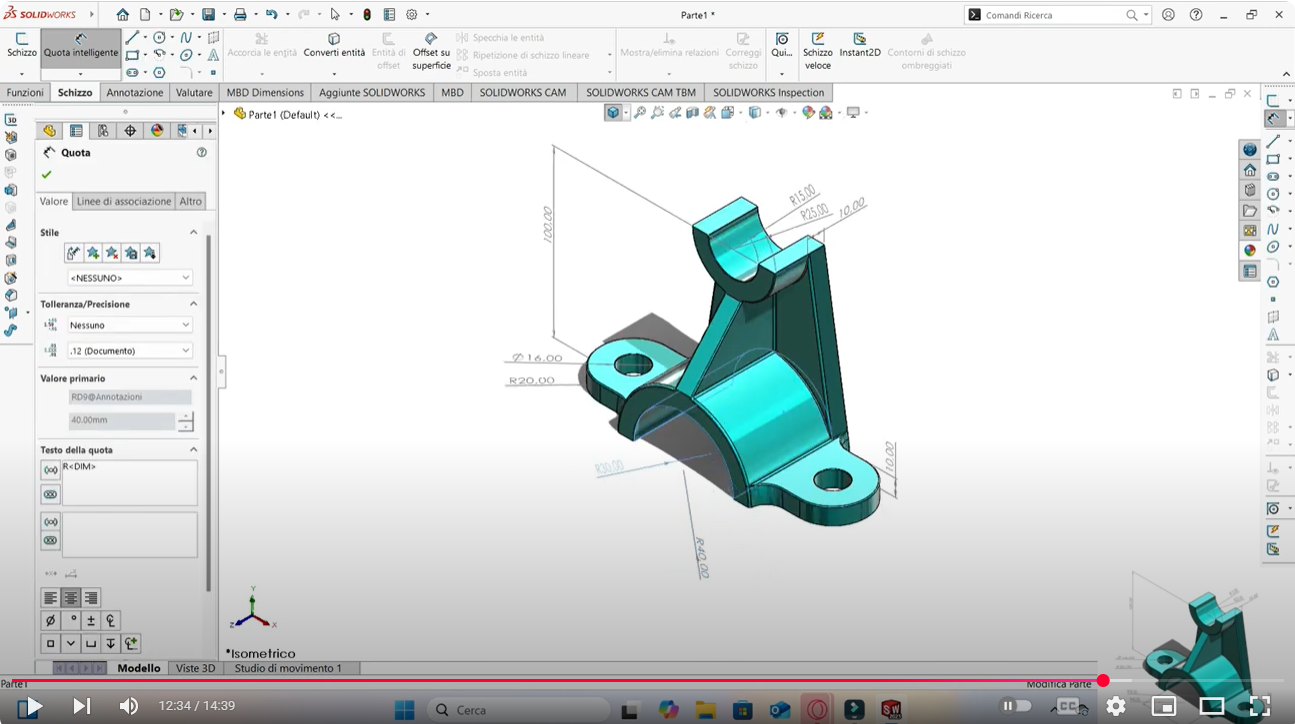Switch to the Annotazione ribbon tab
The height and width of the screenshot is (724, 1295).
(134, 93)
